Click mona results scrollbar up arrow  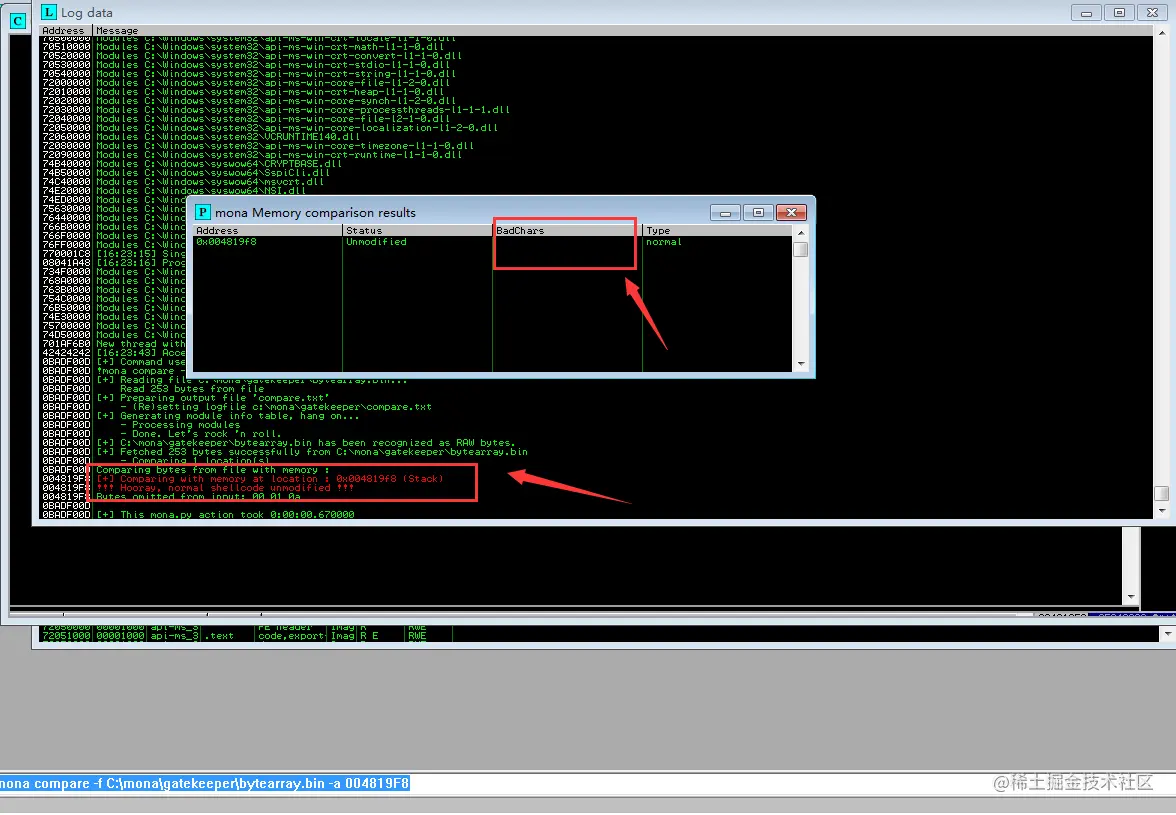click(800, 233)
